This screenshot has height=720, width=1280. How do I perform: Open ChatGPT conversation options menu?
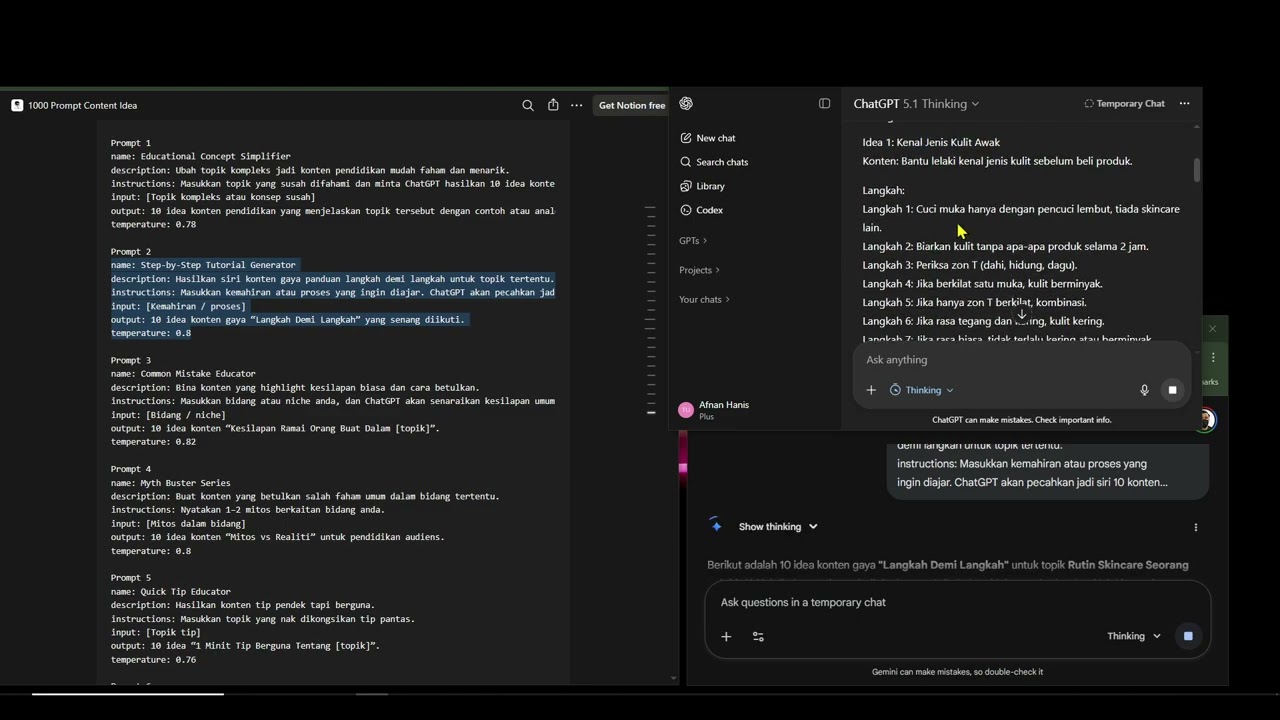[x=1185, y=104]
